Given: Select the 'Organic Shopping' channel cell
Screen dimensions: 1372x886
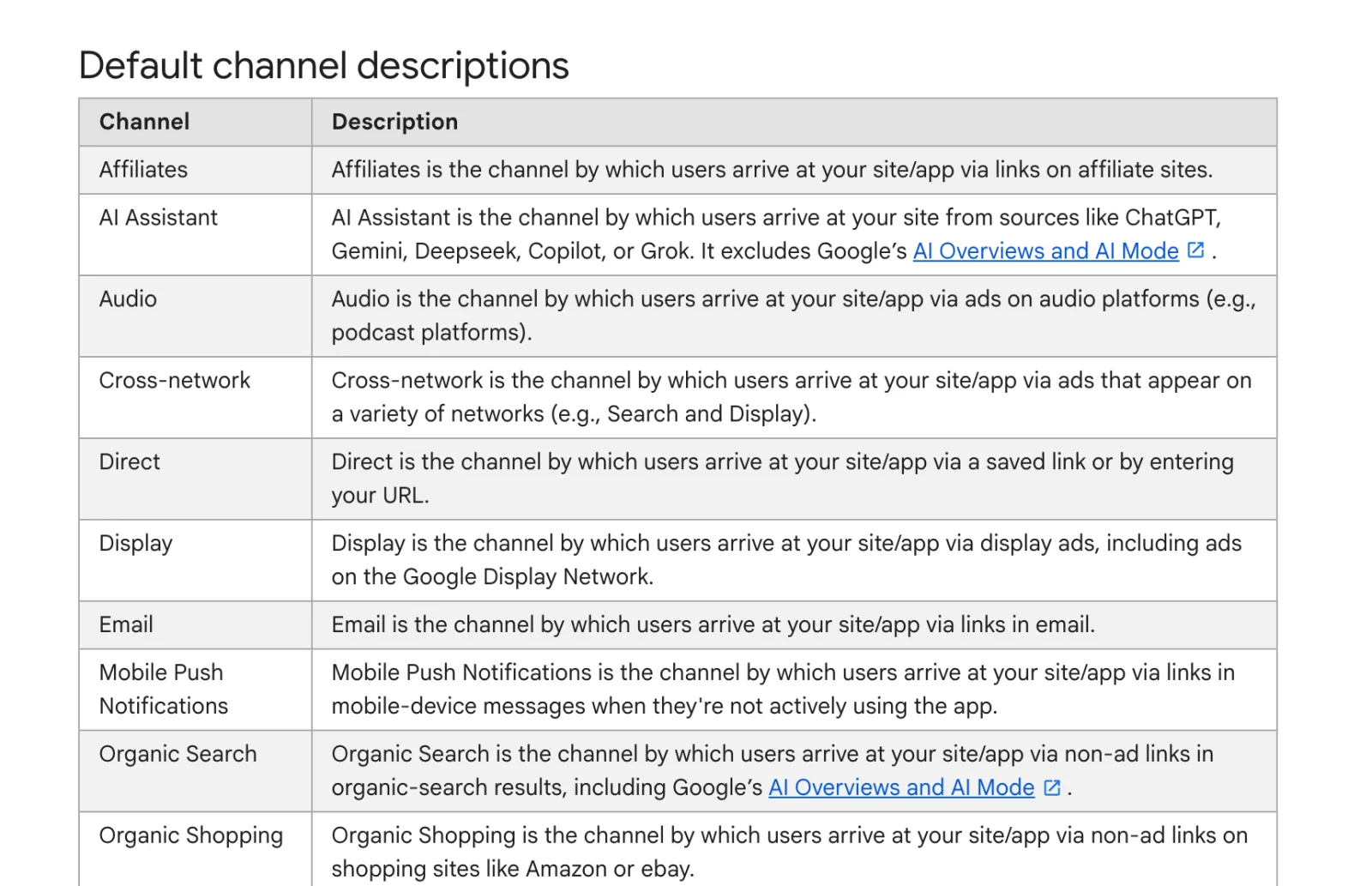Looking at the screenshot, I should (x=196, y=849).
